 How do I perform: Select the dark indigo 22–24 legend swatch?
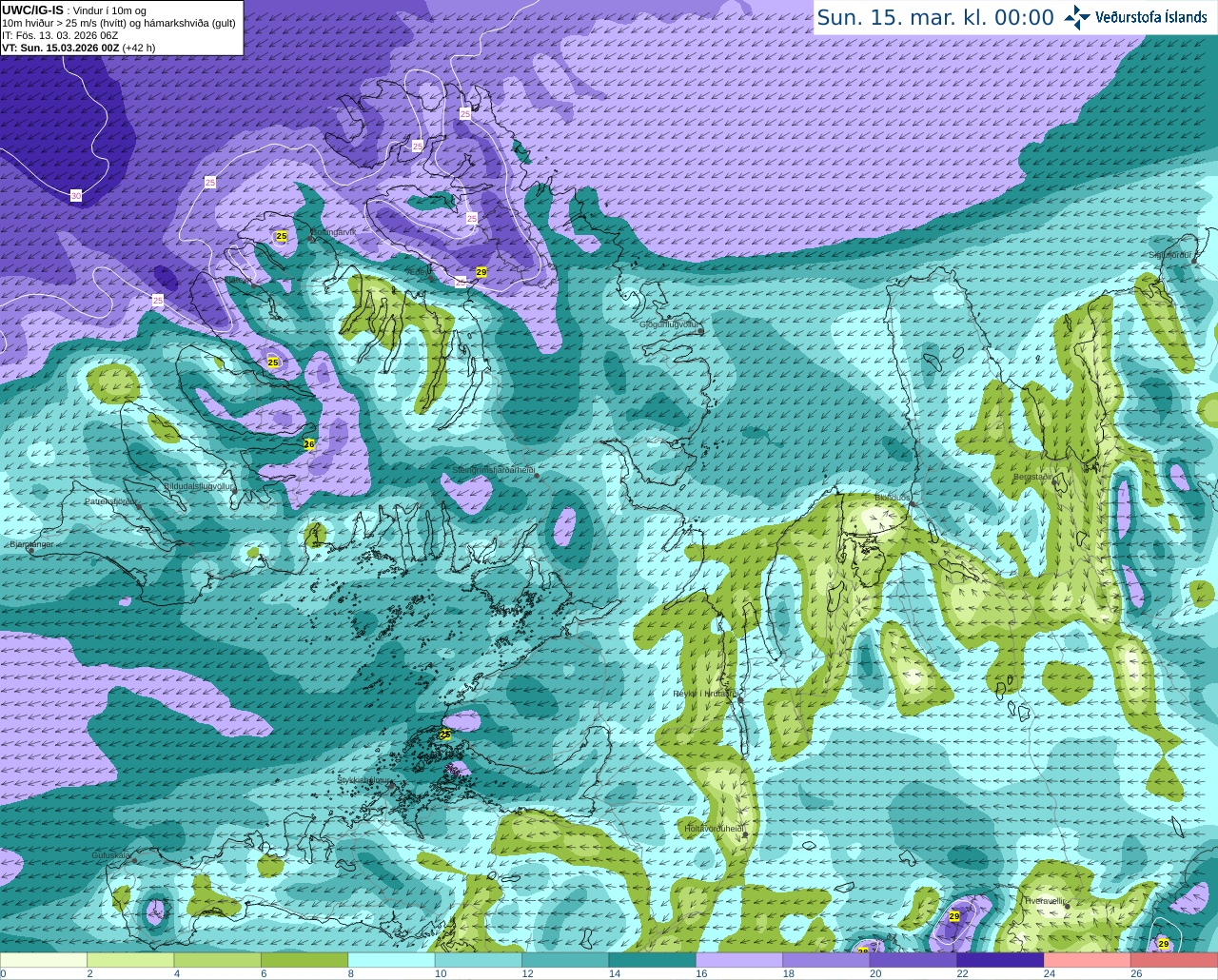click(1001, 961)
